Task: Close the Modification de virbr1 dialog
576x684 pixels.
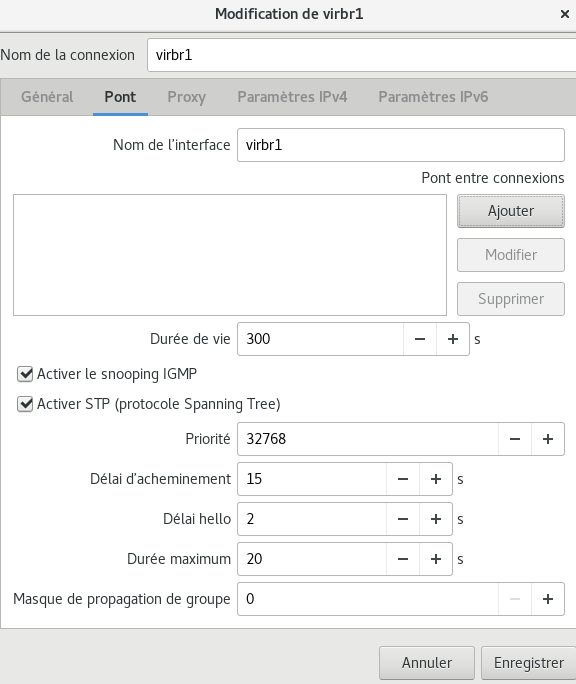Action: tap(564, 14)
